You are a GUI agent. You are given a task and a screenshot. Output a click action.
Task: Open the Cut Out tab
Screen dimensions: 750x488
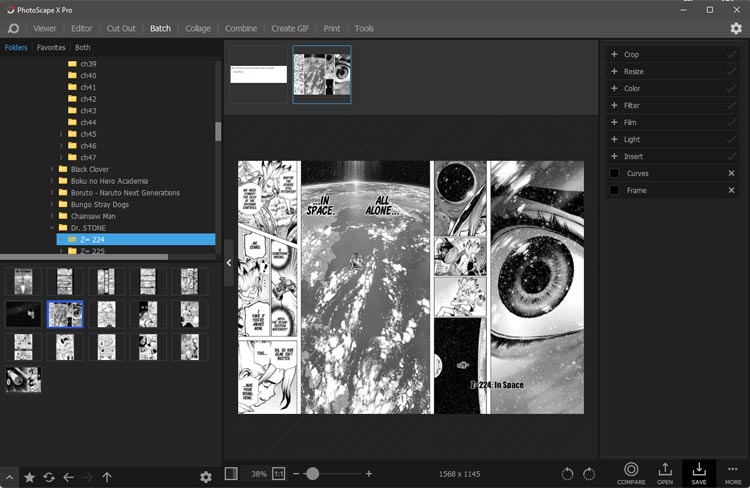(x=121, y=28)
